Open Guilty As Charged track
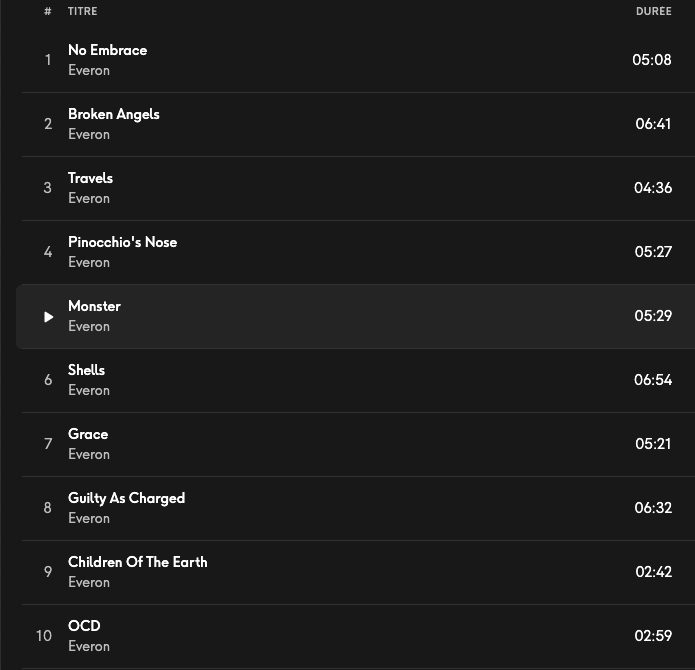This screenshot has height=670, width=695. [x=126, y=498]
